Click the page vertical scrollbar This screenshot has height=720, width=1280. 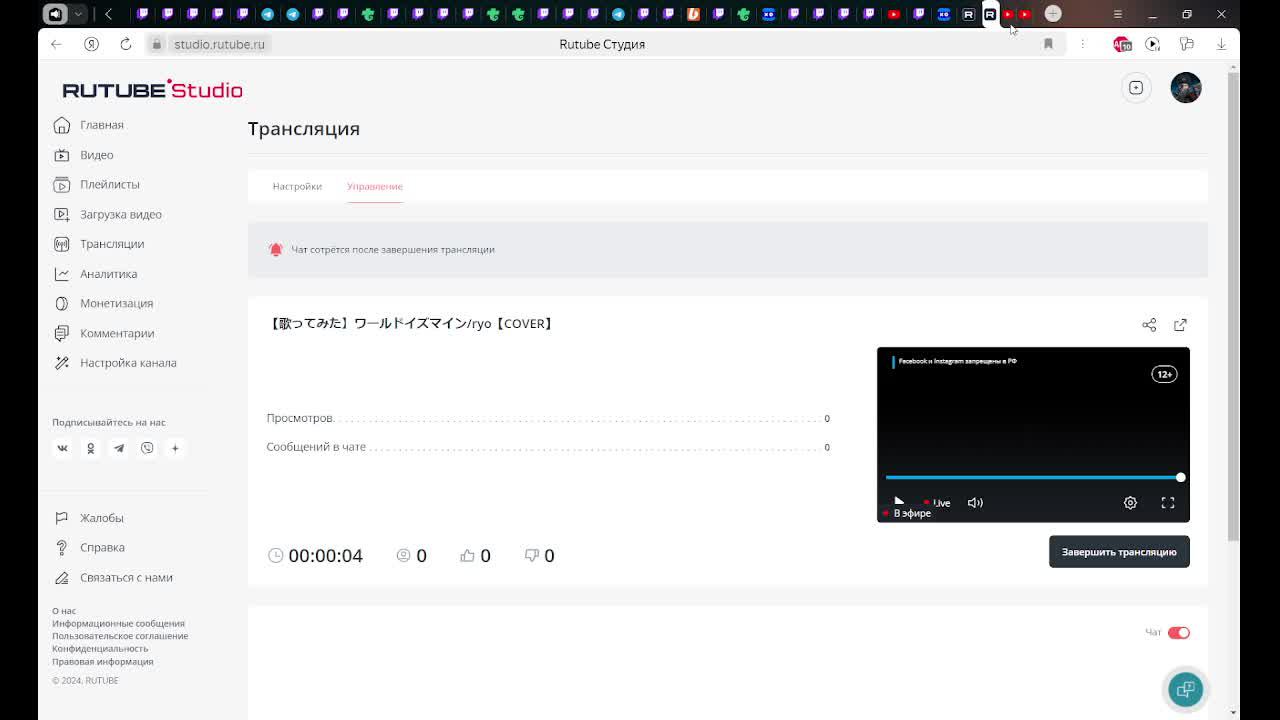(x=1234, y=305)
